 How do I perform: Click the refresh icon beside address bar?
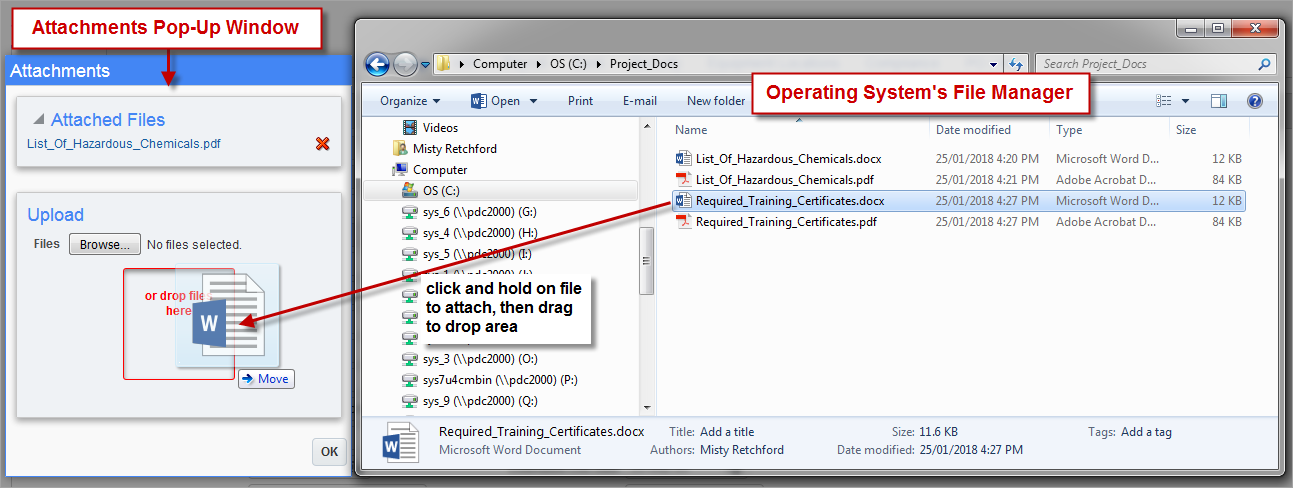[x=1017, y=64]
